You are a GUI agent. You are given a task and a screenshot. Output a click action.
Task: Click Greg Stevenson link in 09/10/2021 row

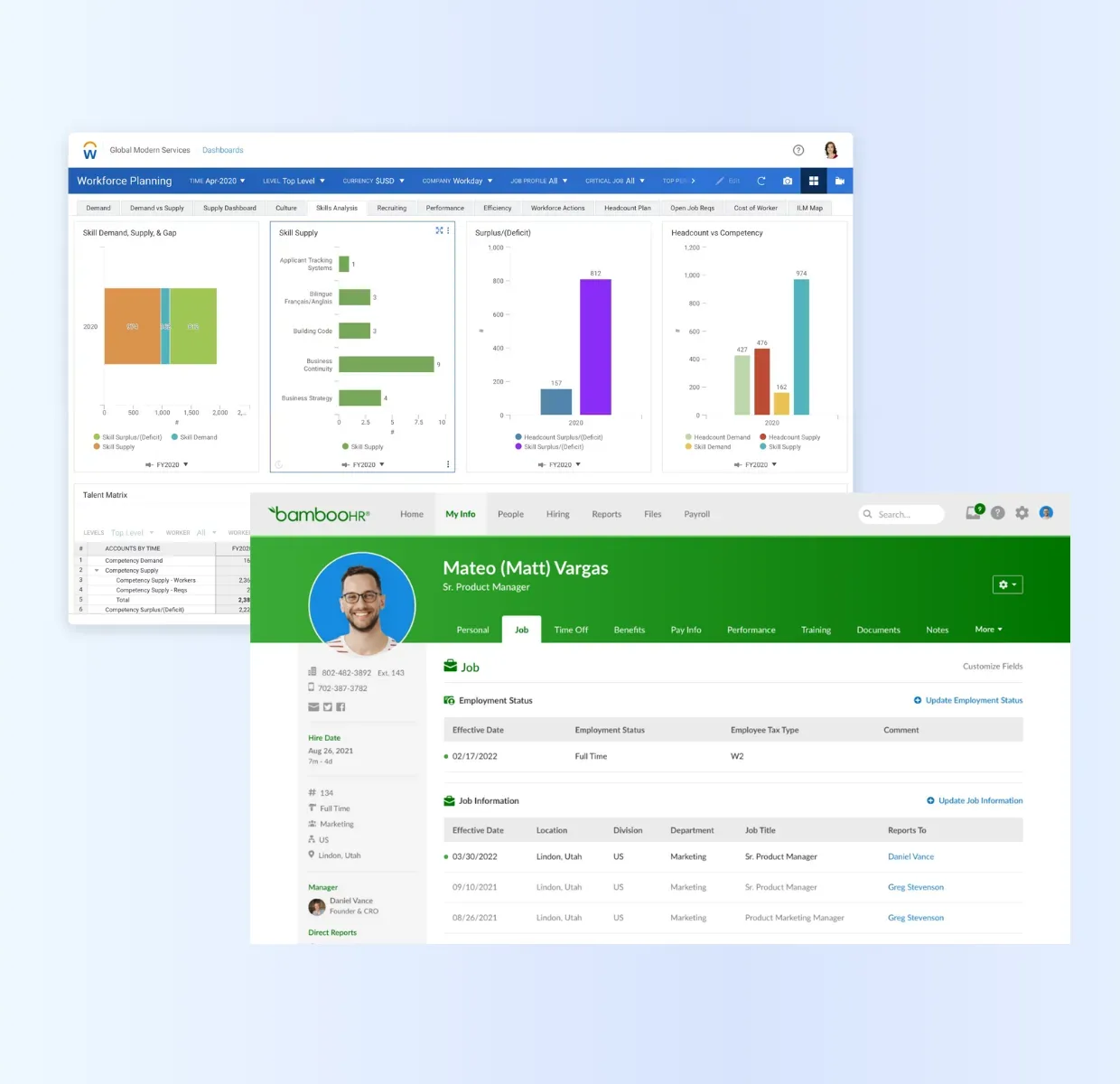coord(916,887)
